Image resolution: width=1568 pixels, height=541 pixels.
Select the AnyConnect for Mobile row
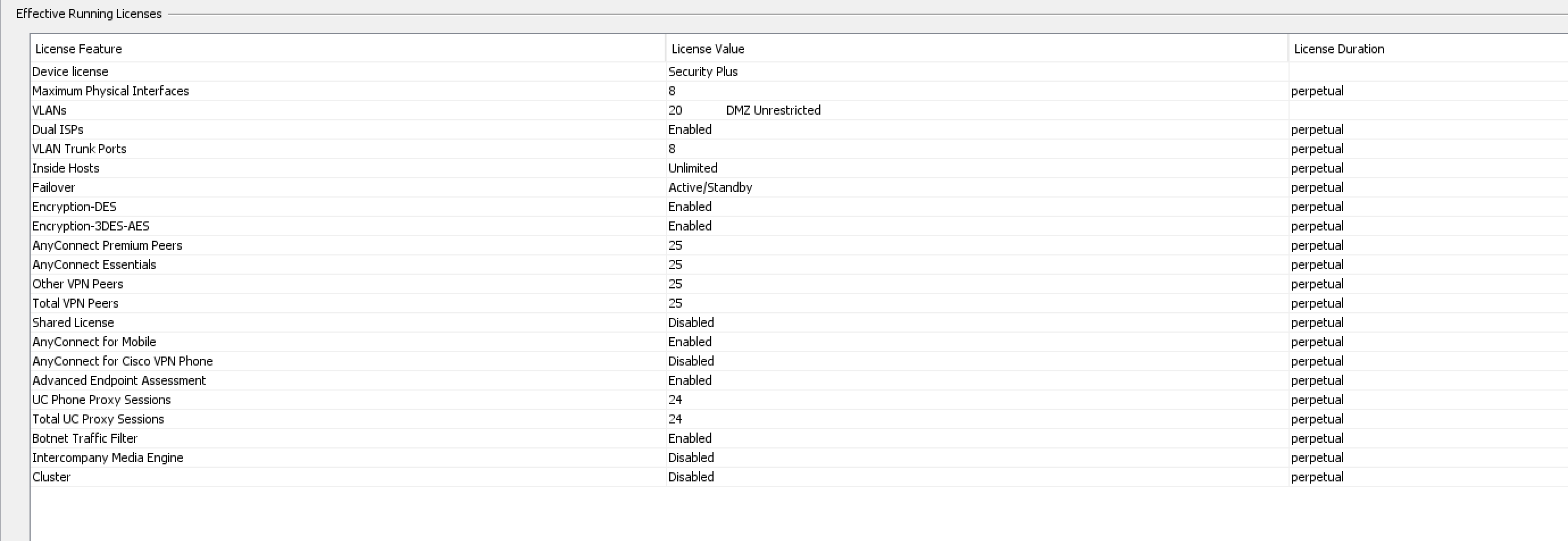799,342
